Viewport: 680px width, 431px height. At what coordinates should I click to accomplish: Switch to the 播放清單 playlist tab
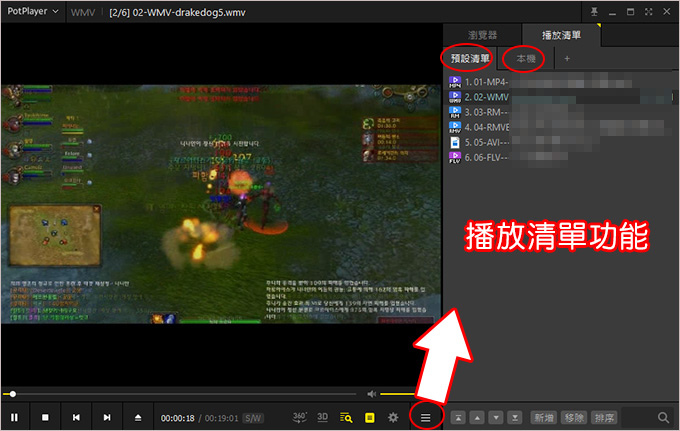point(561,35)
